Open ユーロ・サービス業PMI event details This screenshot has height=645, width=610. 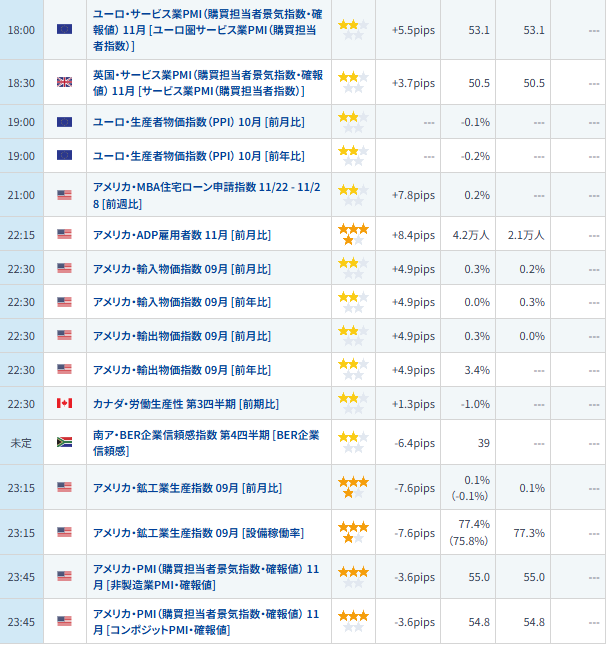[x=207, y=29]
